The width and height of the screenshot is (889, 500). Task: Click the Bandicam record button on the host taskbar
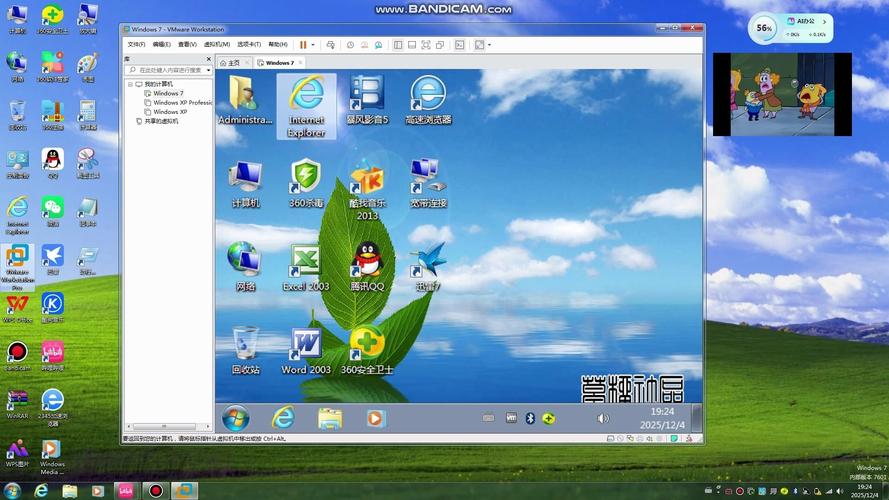pyautogui.click(x=155, y=491)
